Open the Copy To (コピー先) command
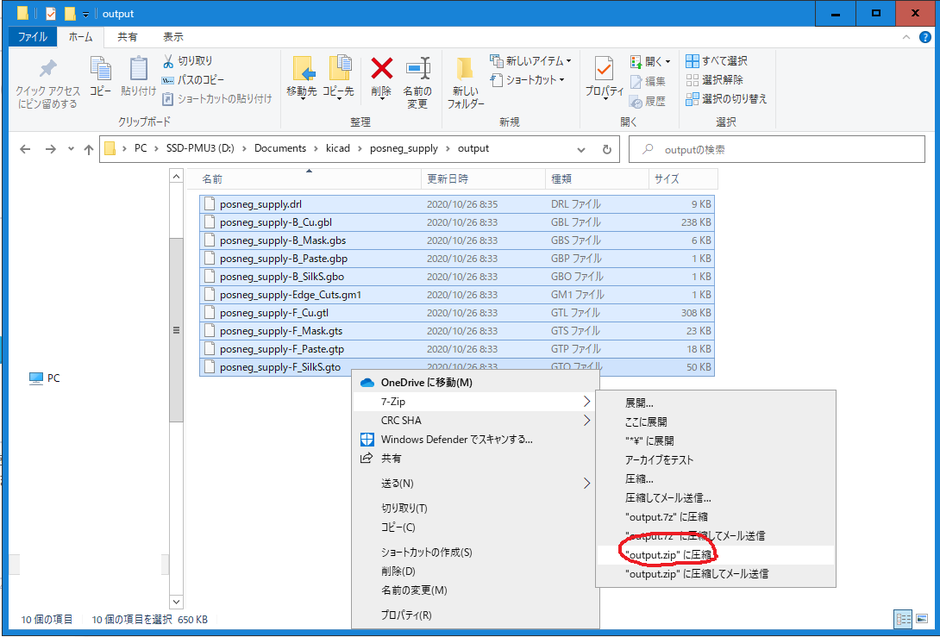This screenshot has height=637, width=940. point(339,78)
